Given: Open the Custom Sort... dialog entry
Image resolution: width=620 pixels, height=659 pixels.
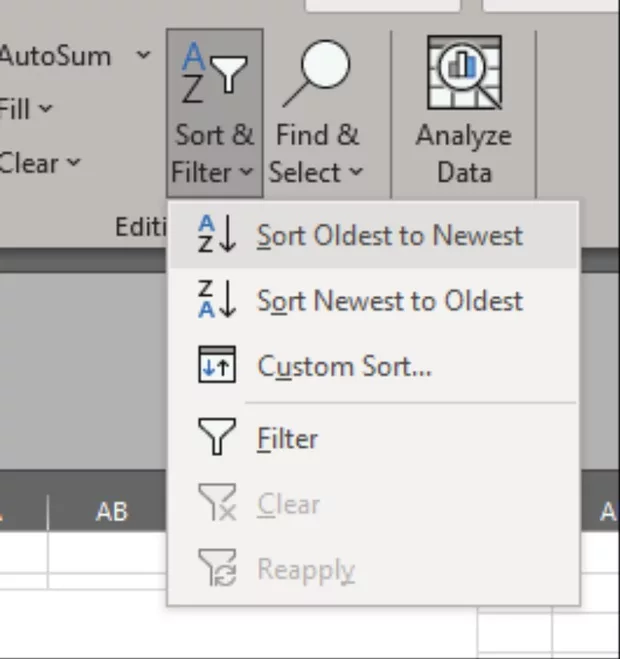Looking at the screenshot, I should [x=344, y=367].
